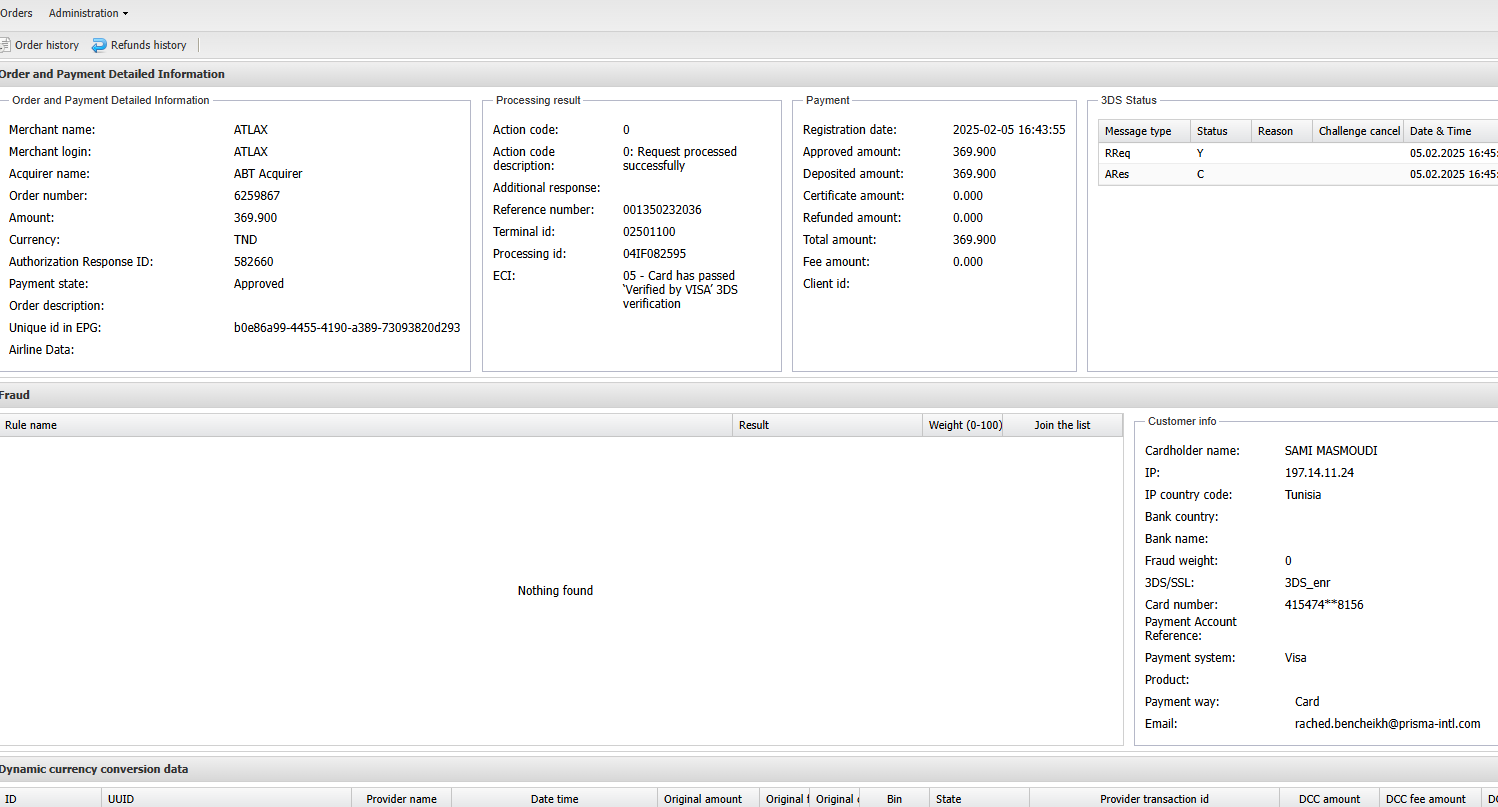Collapse the Dynamic currency conversion data header
The height and width of the screenshot is (807, 1498).
[x=94, y=769]
